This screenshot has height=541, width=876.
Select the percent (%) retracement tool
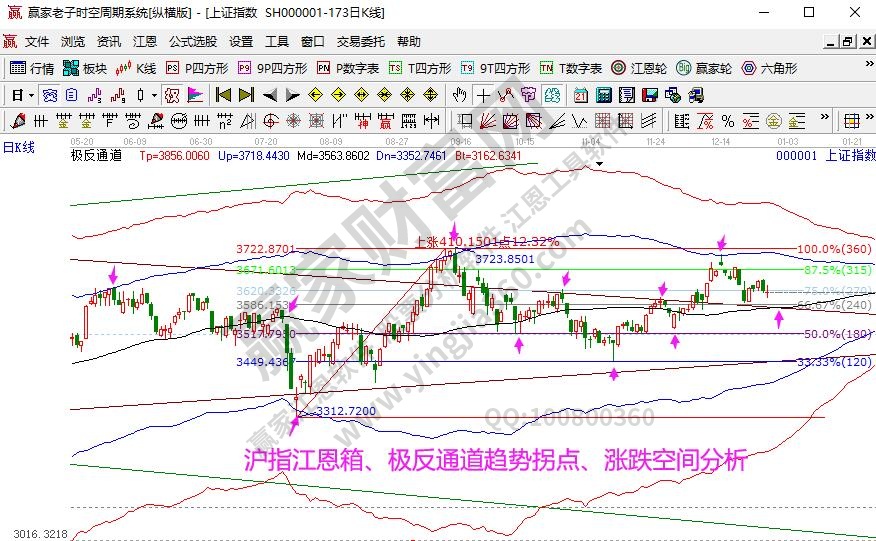[728, 121]
